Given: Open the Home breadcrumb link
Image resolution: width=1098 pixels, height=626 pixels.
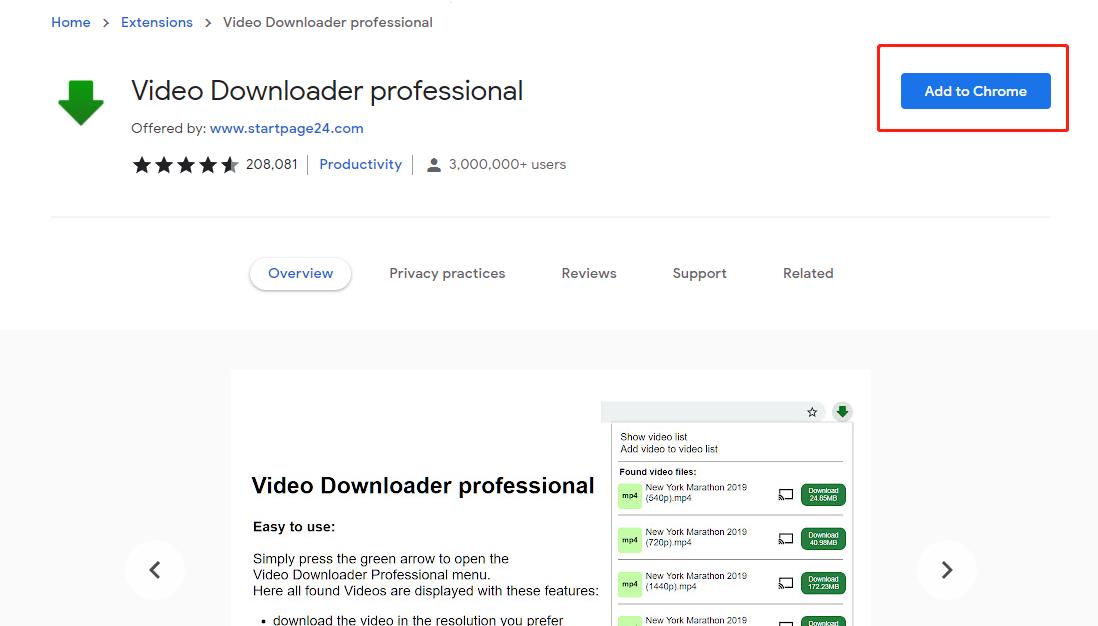Looking at the screenshot, I should coord(70,22).
